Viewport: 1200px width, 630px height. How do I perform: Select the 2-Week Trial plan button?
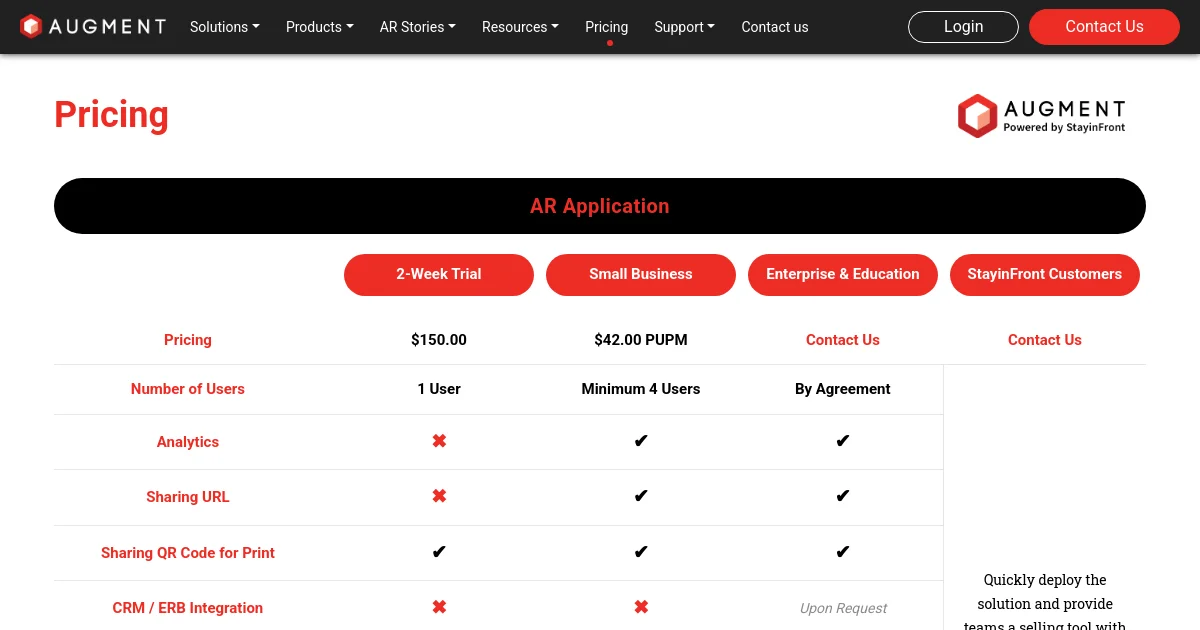click(439, 274)
